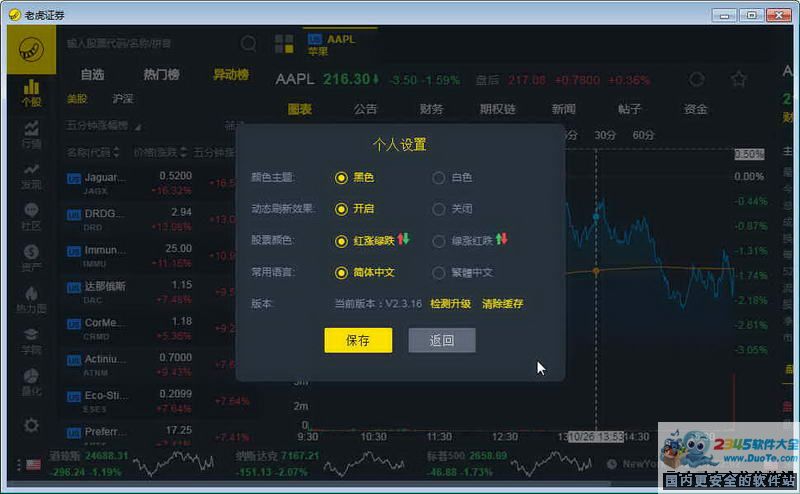Click the 清除缓存 clear cache link
The height and width of the screenshot is (494, 800).
pos(503,304)
